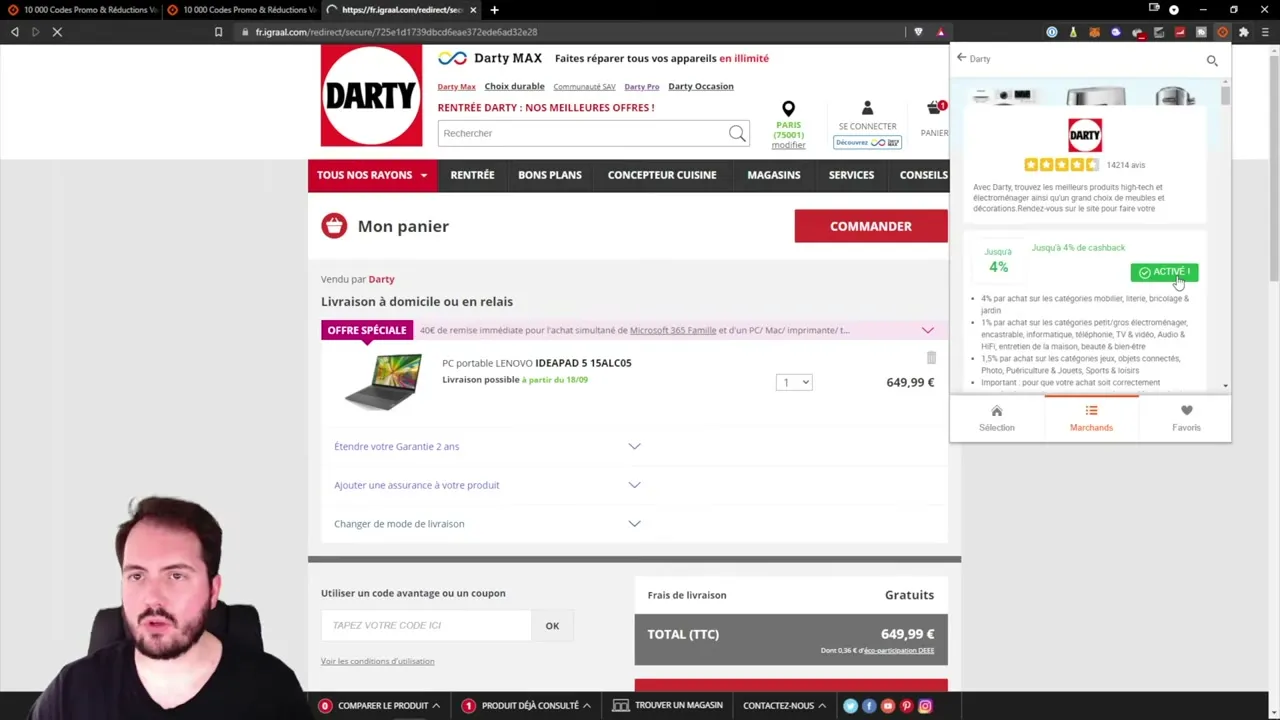This screenshot has width=1280, height=720.
Task: Go back using iGraal panel arrow
Action: point(962,58)
